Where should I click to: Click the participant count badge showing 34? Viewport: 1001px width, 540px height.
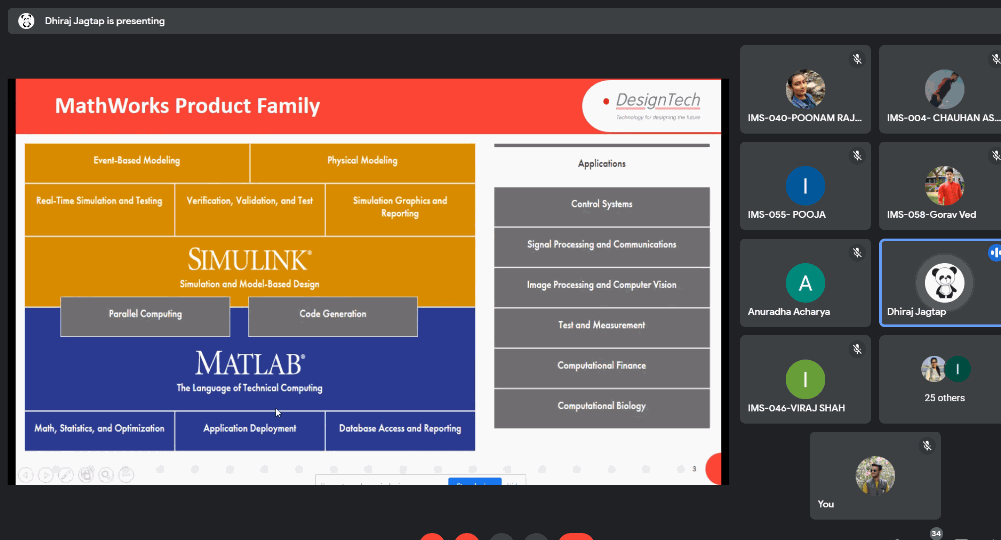936,533
